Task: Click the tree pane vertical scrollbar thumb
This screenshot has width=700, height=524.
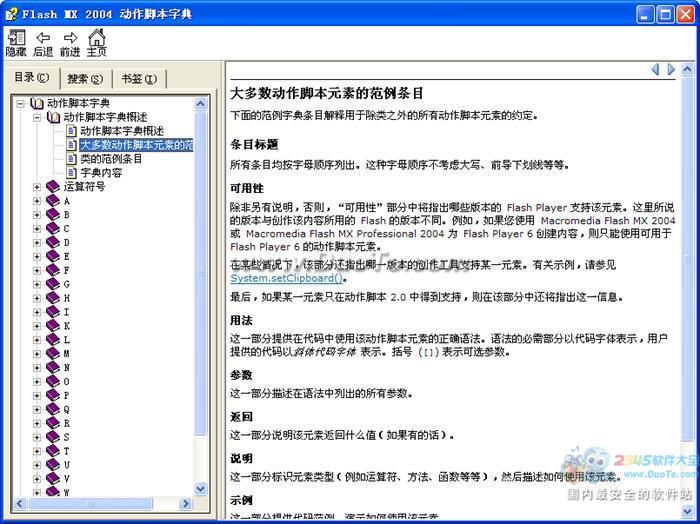Action: pyautogui.click(x=201, y=272)
